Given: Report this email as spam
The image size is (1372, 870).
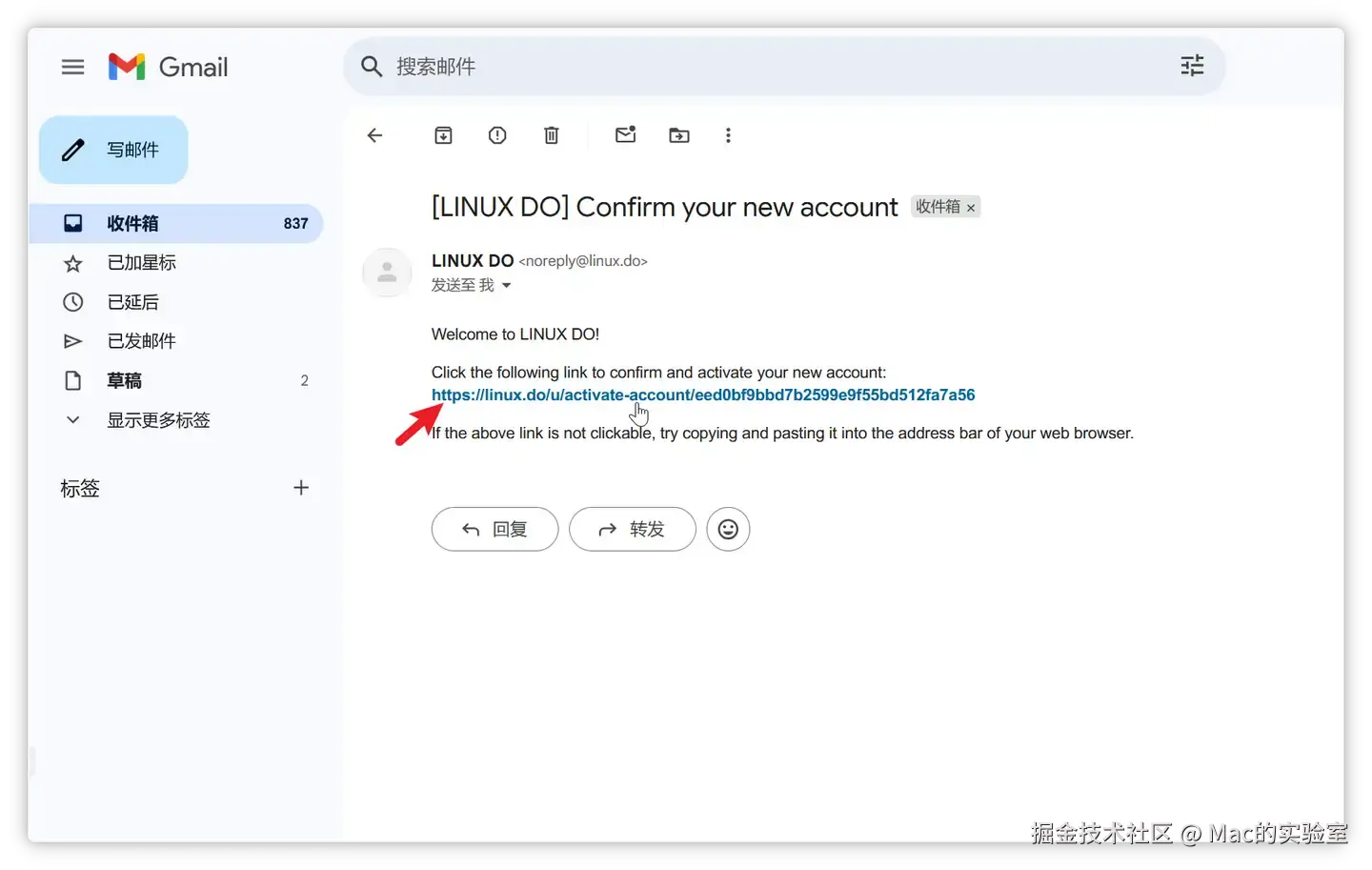Looking at the screenshot, I should 497,135.
